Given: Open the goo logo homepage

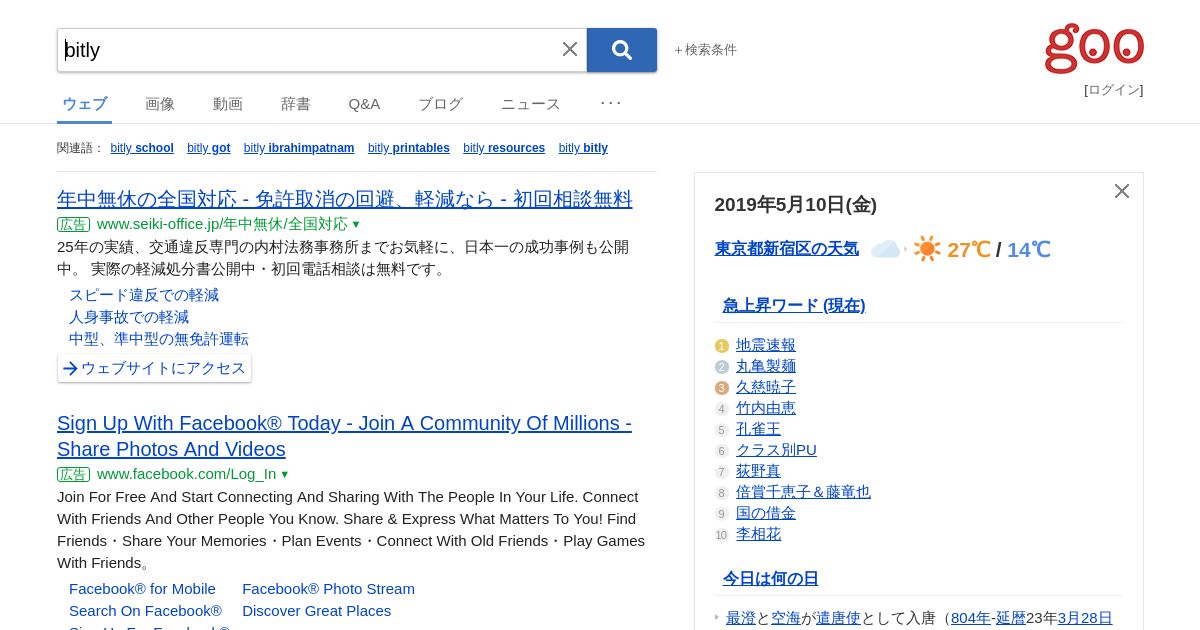Looking at the screenshot, I should (x=1094, y=48).
